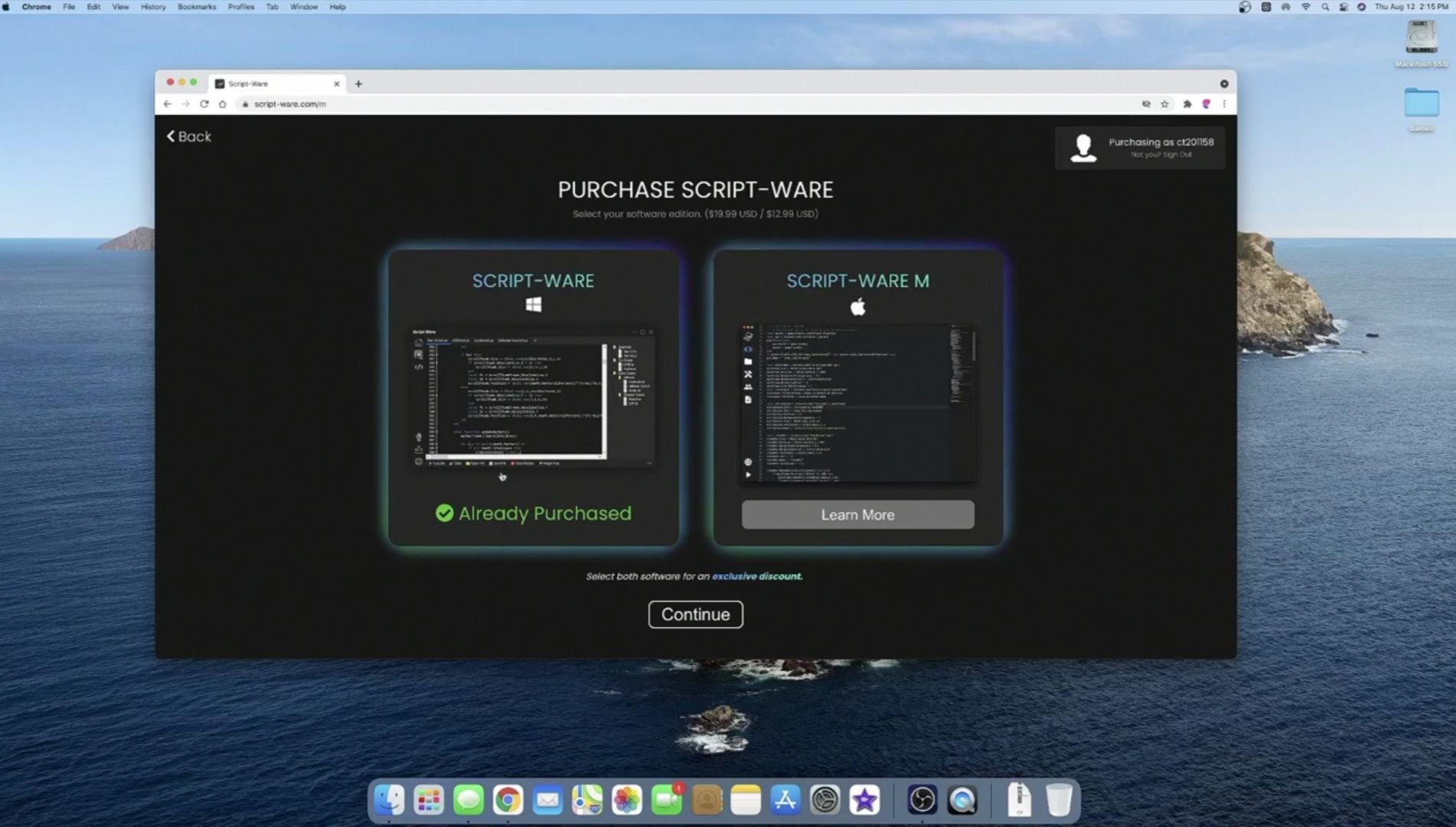Open Photos from the Dock
1456x827 pixels.
627,800
